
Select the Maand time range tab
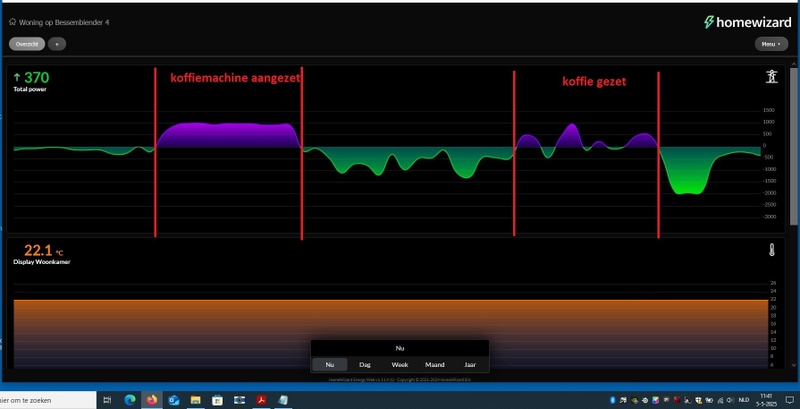[435, 365]
